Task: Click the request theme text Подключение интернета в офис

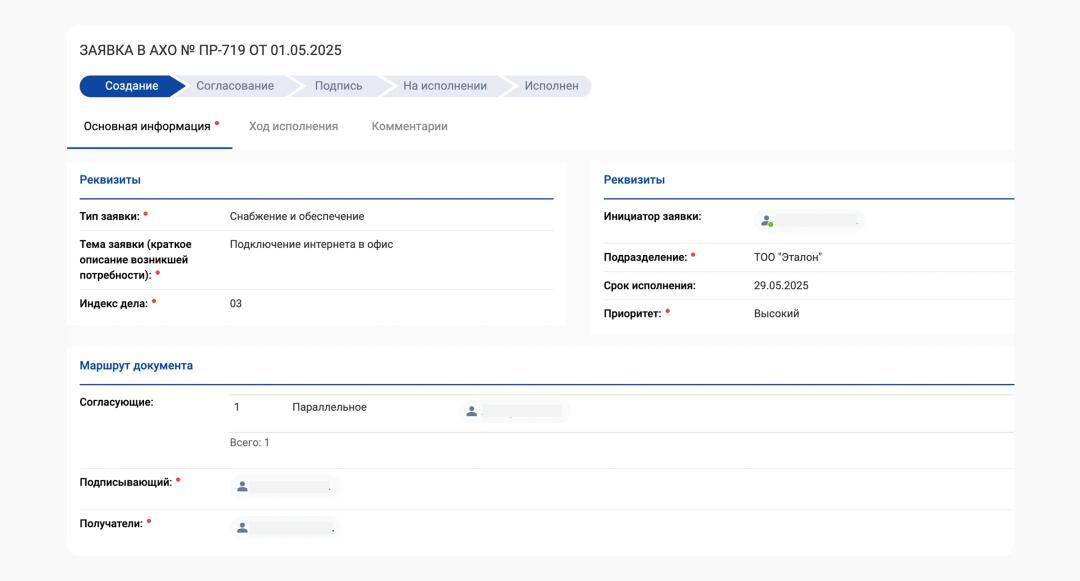Action: click(311, 244)
